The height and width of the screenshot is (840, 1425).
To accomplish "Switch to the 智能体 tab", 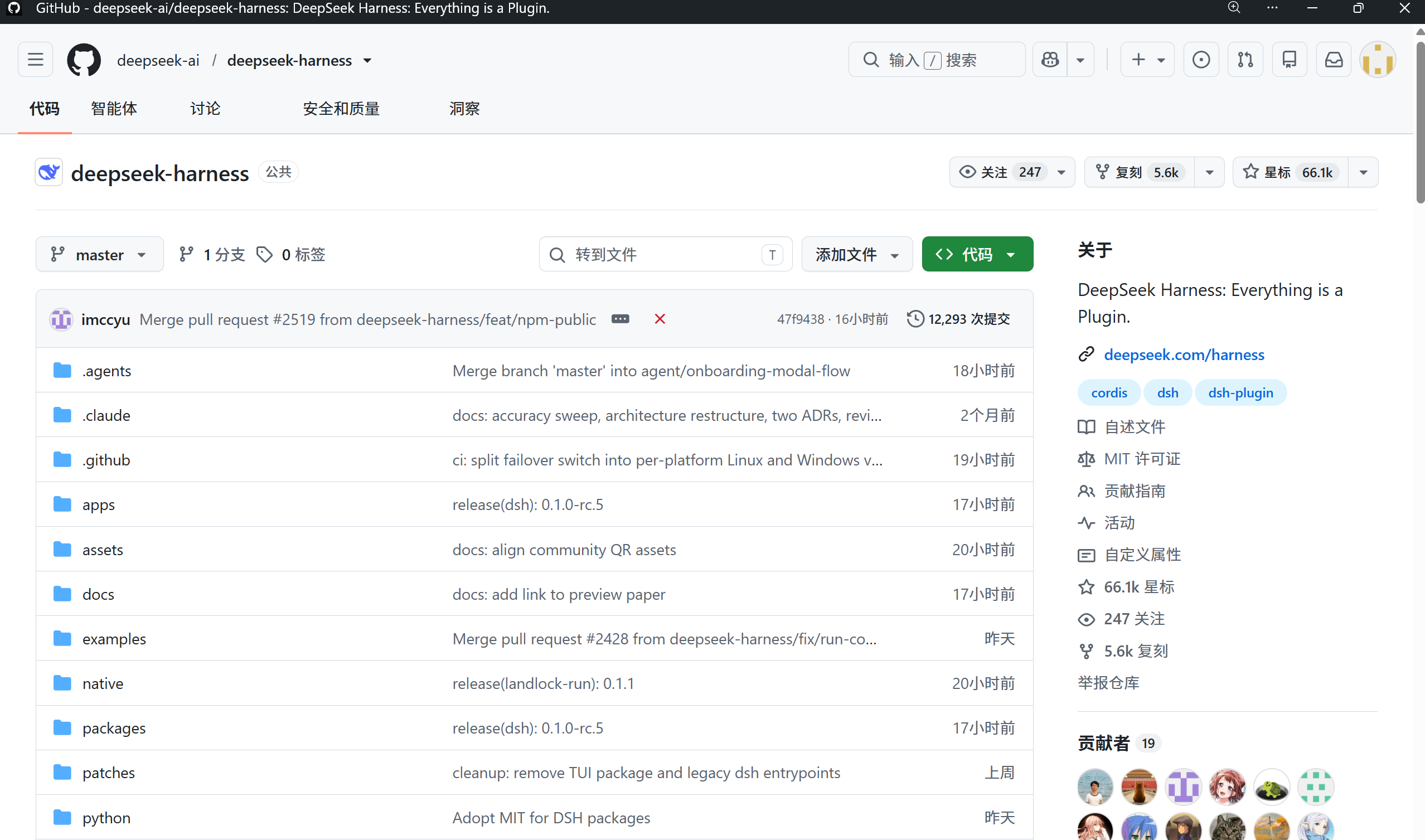I will click(114, 109).
